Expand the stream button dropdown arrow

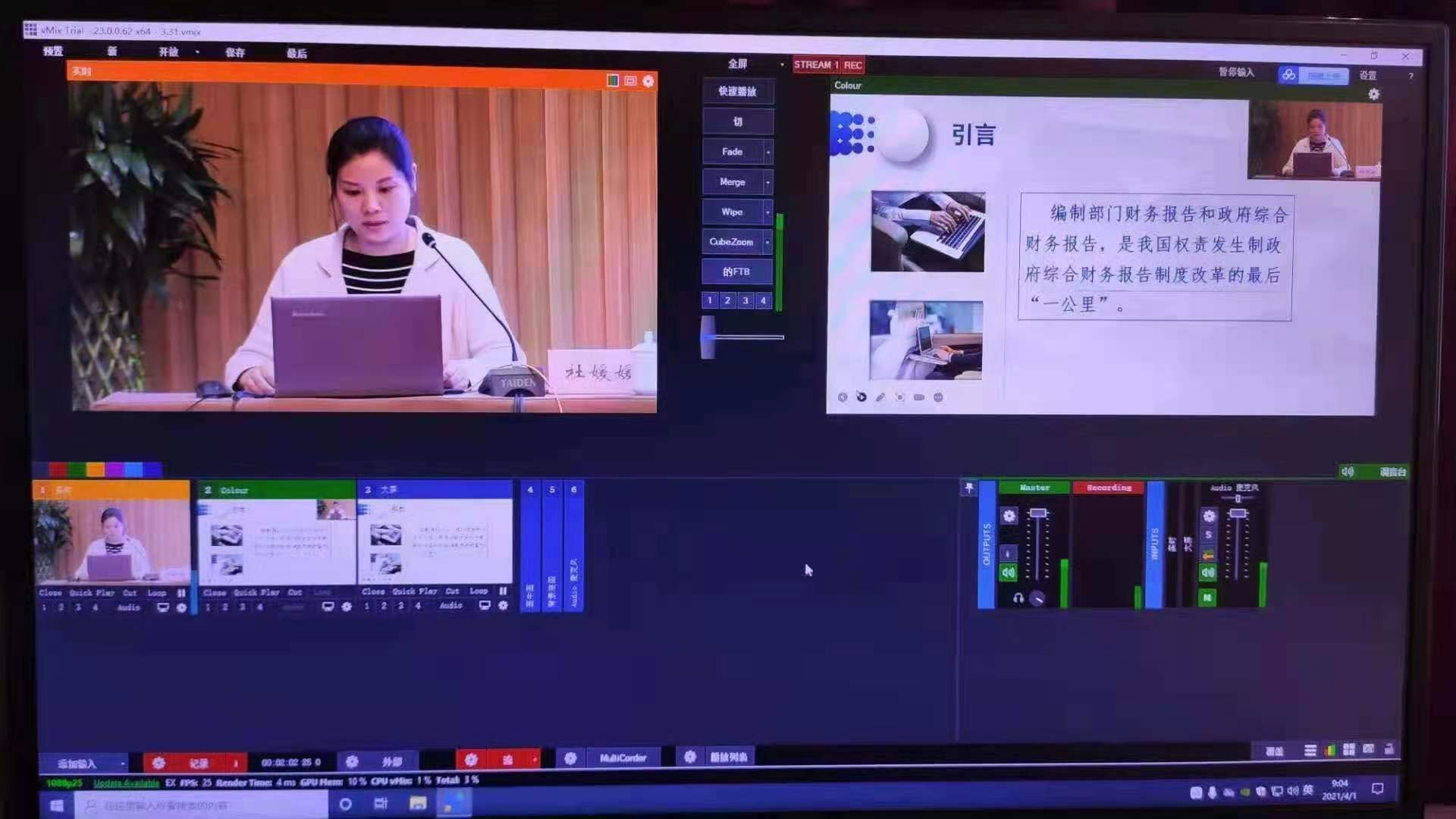click(x=535, y=759)
